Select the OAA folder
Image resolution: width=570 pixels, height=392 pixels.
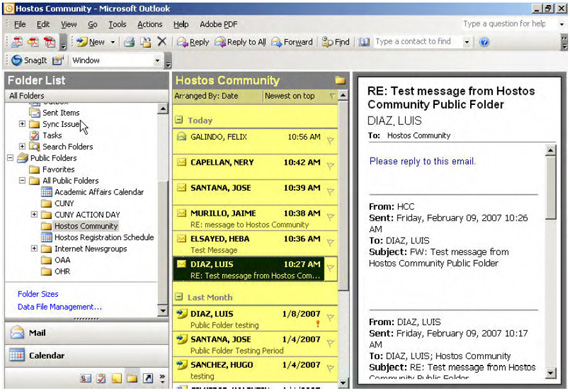[56, 260]
